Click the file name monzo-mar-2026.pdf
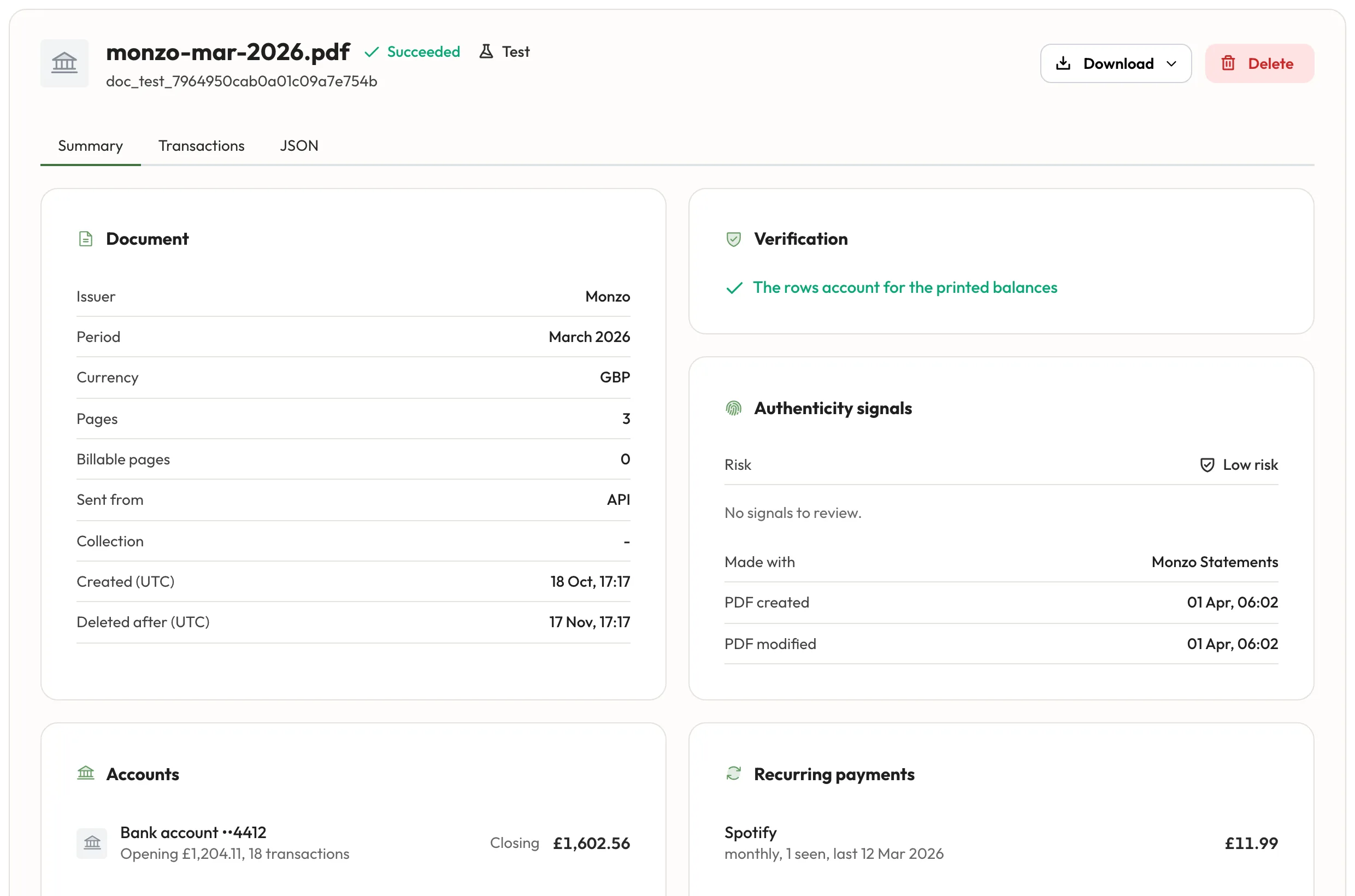The width and height of the screenshot is (1355, 896). 227,52
